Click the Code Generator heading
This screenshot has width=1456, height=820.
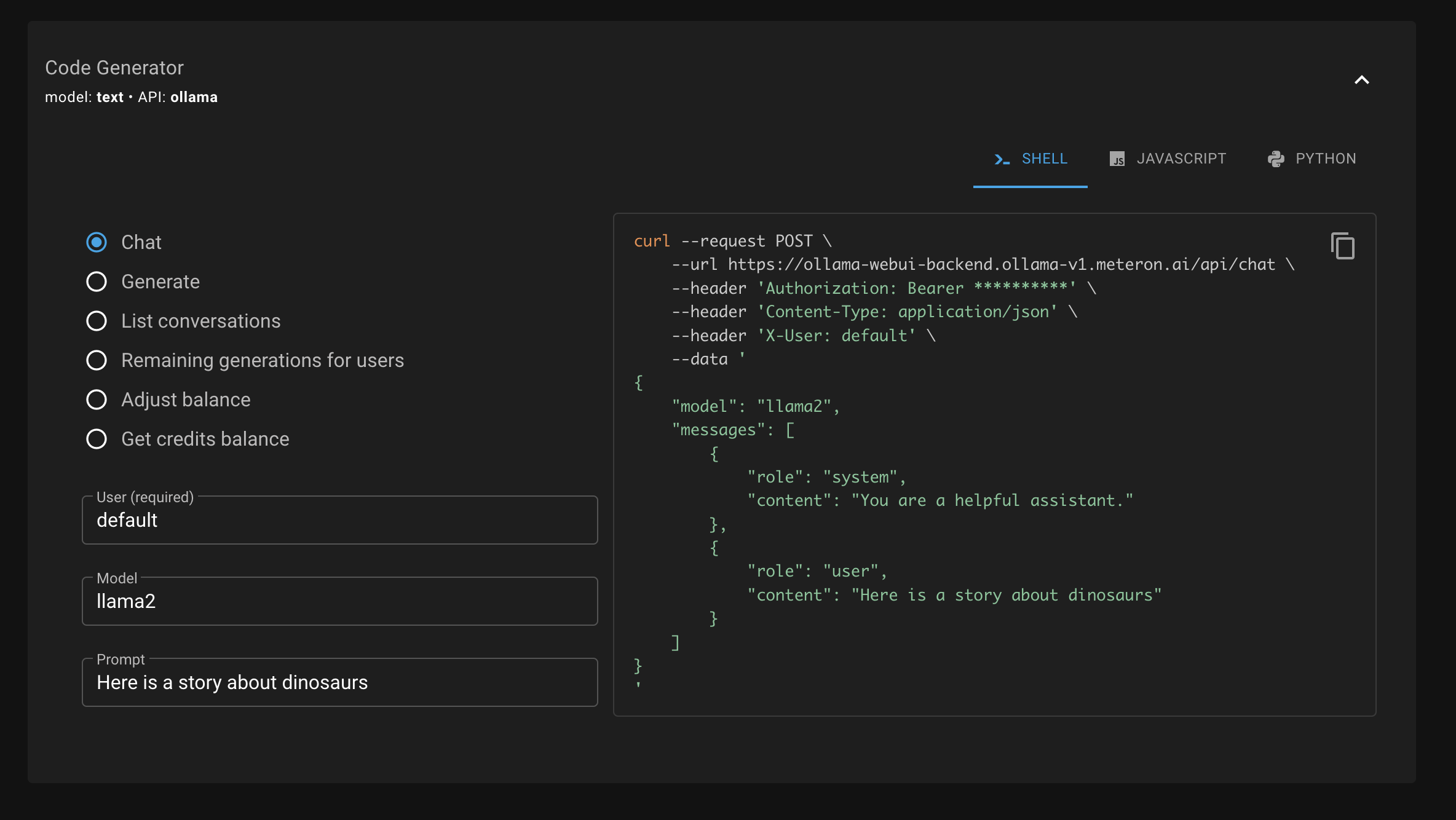click(114, 68)
